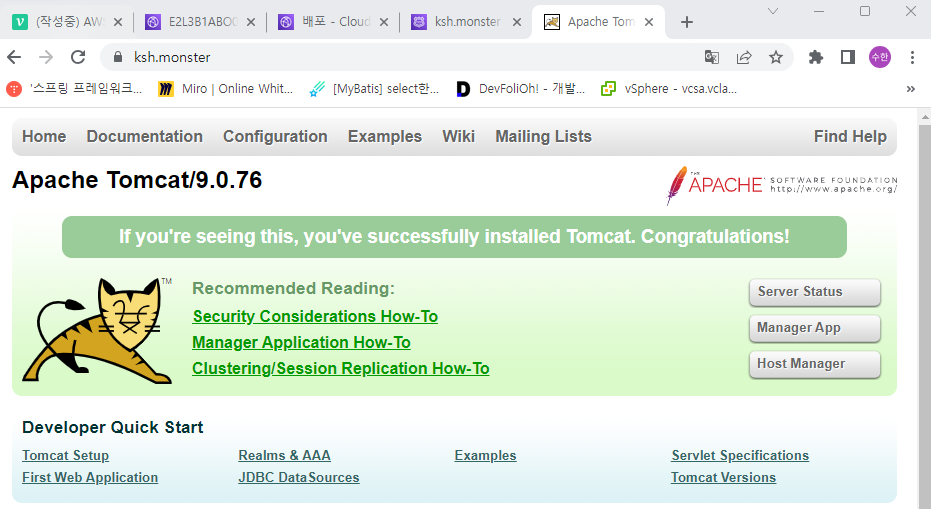Open the tab search dropdown arrow
Image resolution: width=931 pixels, height=509 pixels.
point(772,11)
